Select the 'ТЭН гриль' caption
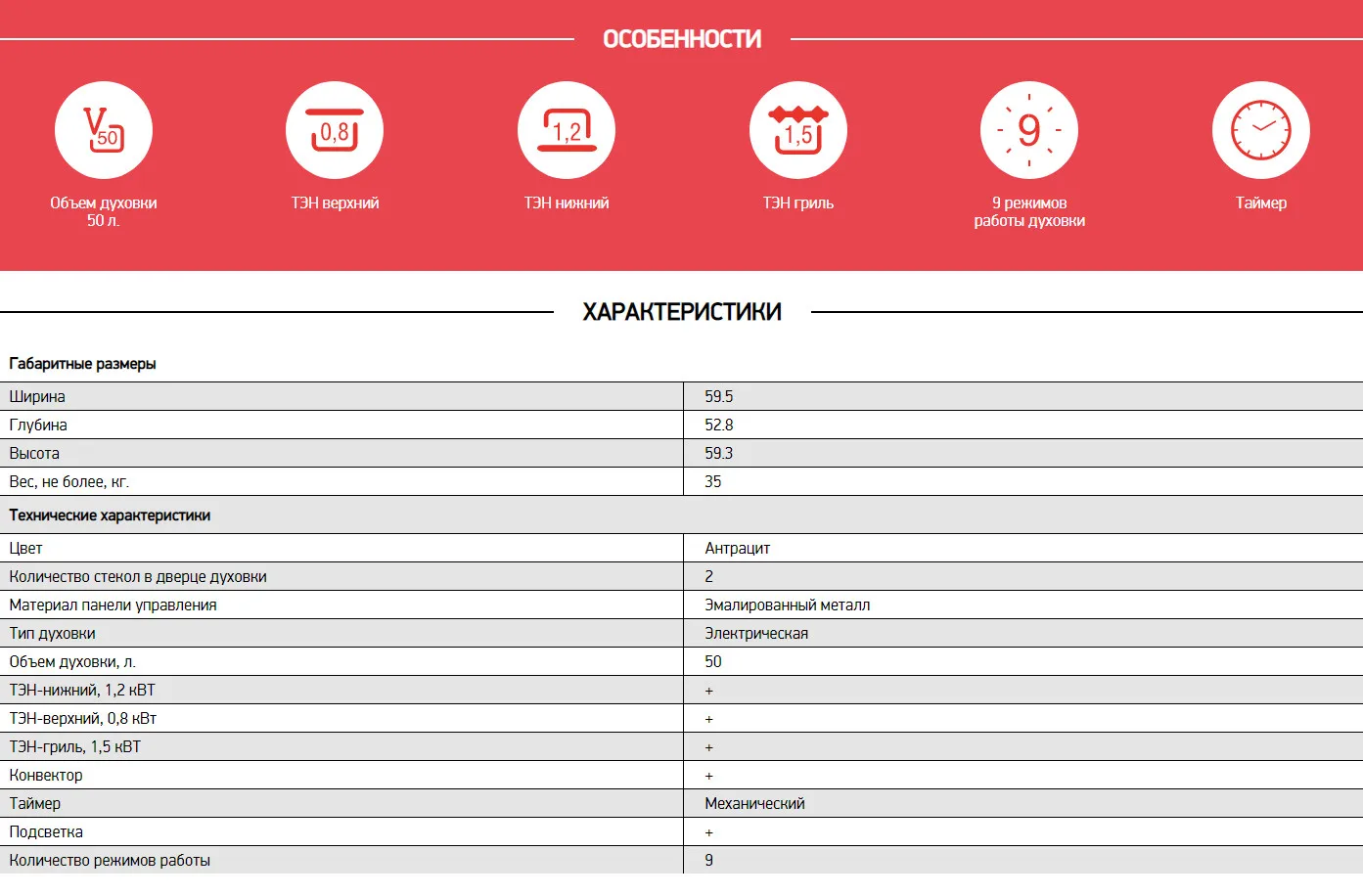 tap(798, 202)
